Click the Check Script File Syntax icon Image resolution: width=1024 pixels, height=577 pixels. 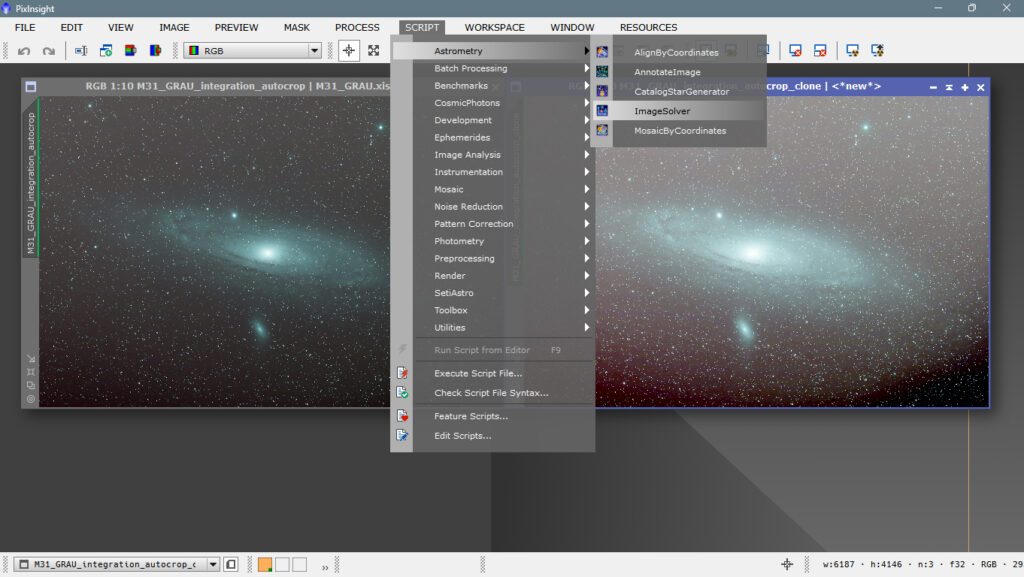point(402,393)
